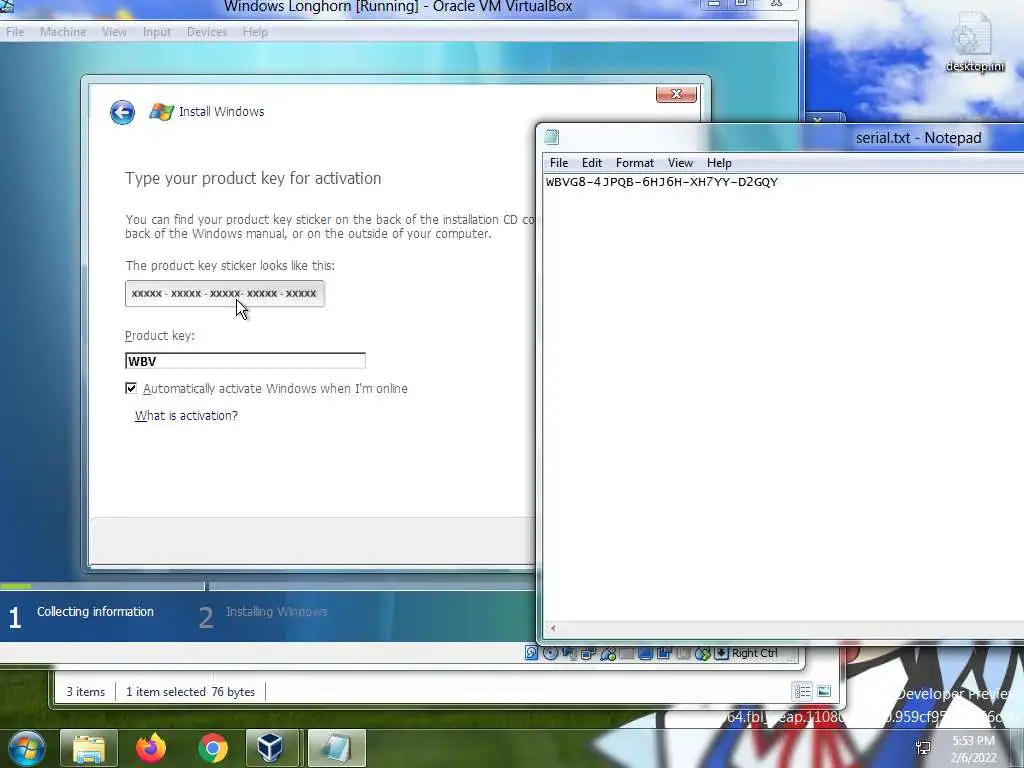Select the desktop.ini desktop icon

click(974, 43)
